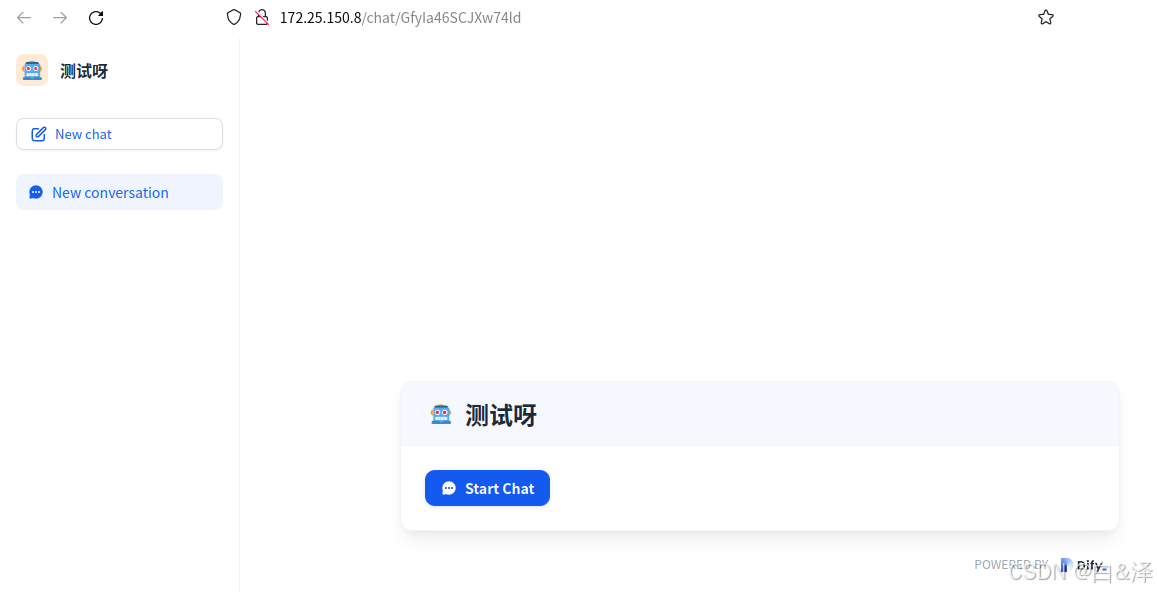This screenshot has width=1157, height=592.
Task: Open the tracking protection shield icon
Action: pyautogui.click(x=234, y=18)
